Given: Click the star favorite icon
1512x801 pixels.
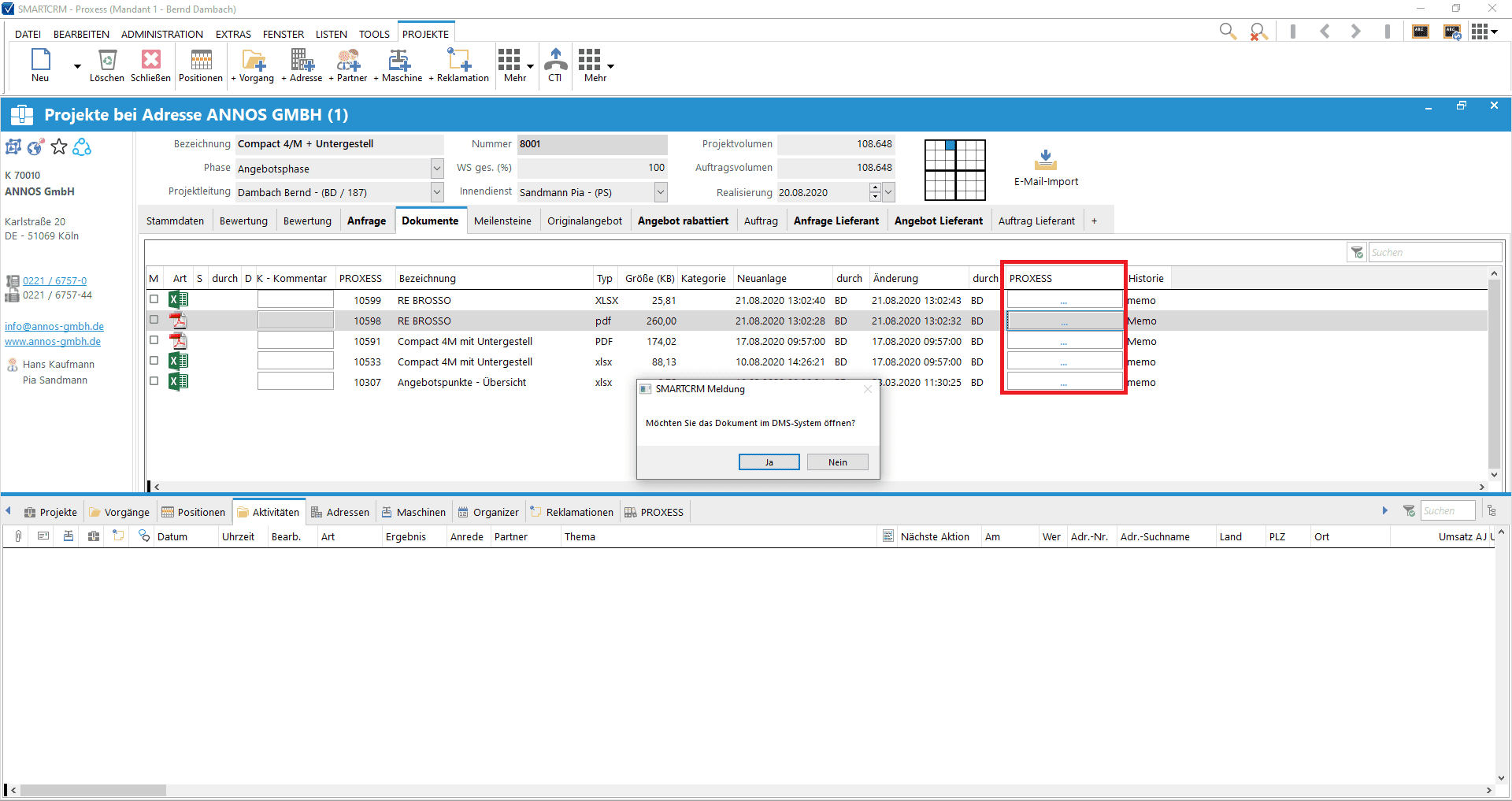Looking at the screenshot, I should coord(59,146).
